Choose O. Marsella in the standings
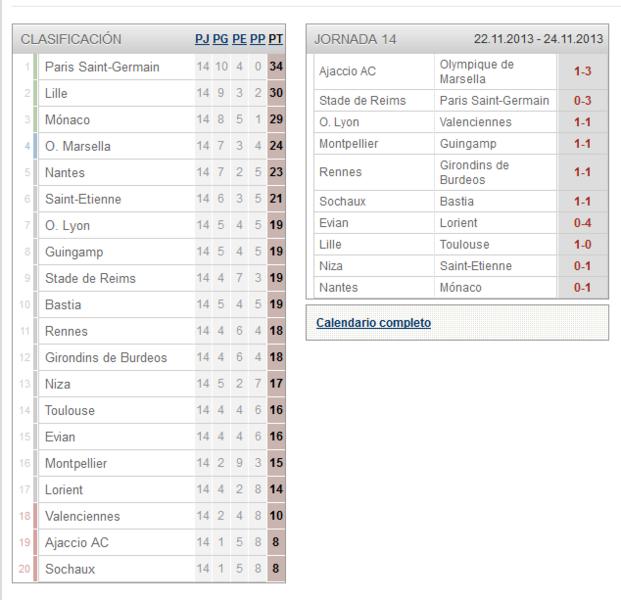Screen dimensions: 621x600 point(78,146)
